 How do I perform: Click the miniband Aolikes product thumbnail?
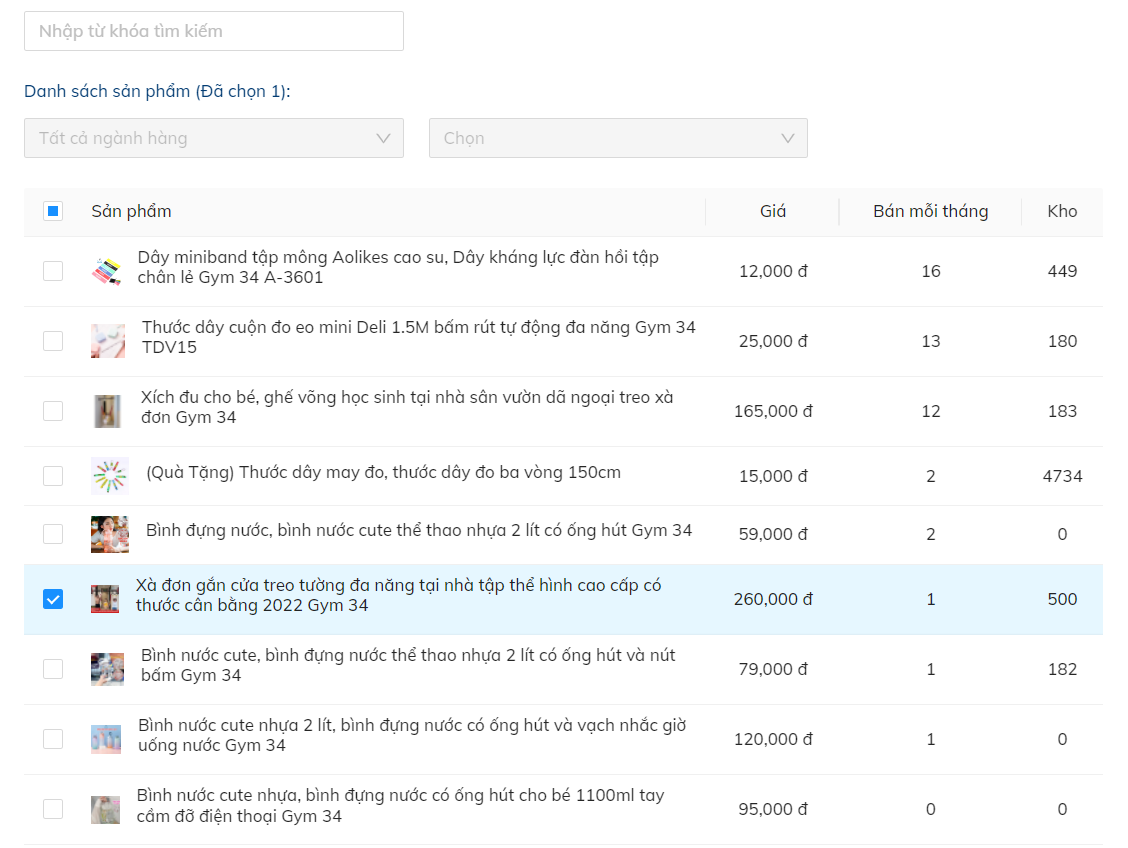tap(106, 271)
